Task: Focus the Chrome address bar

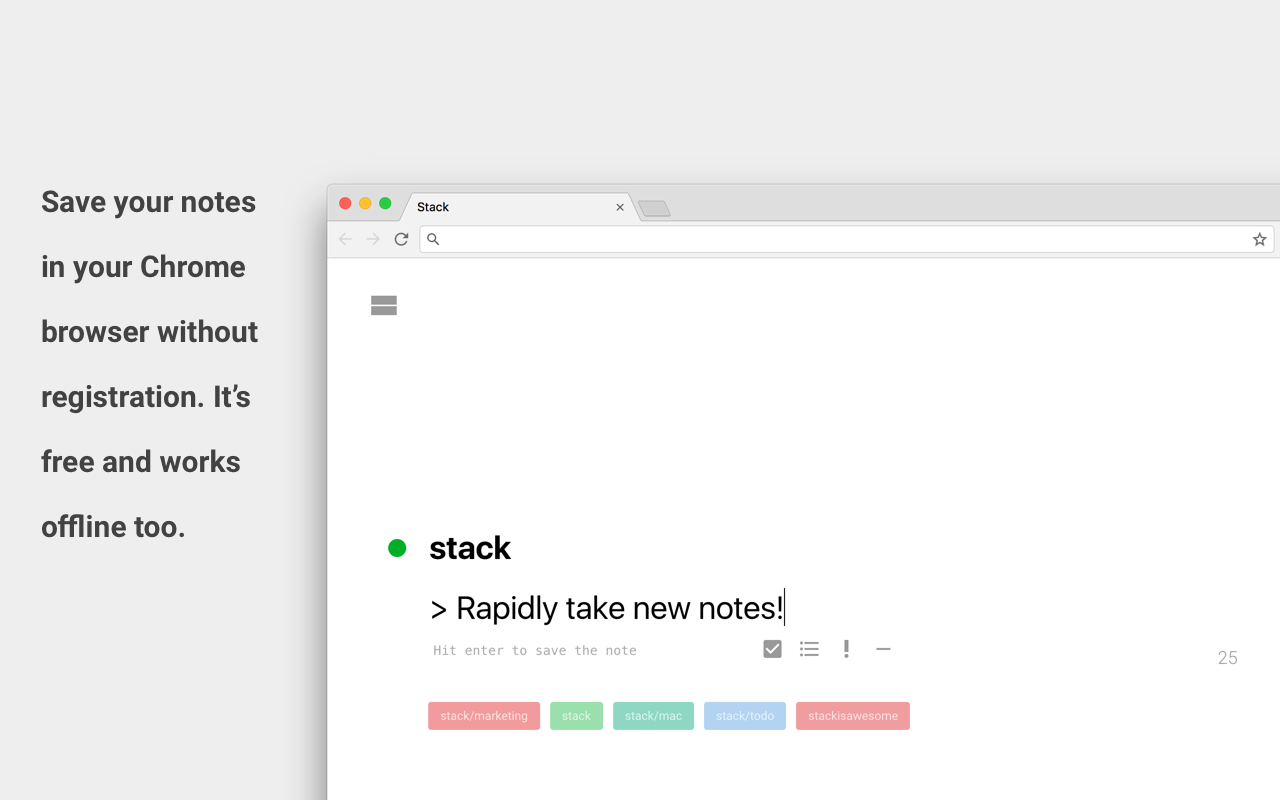Action: (846, 239)
